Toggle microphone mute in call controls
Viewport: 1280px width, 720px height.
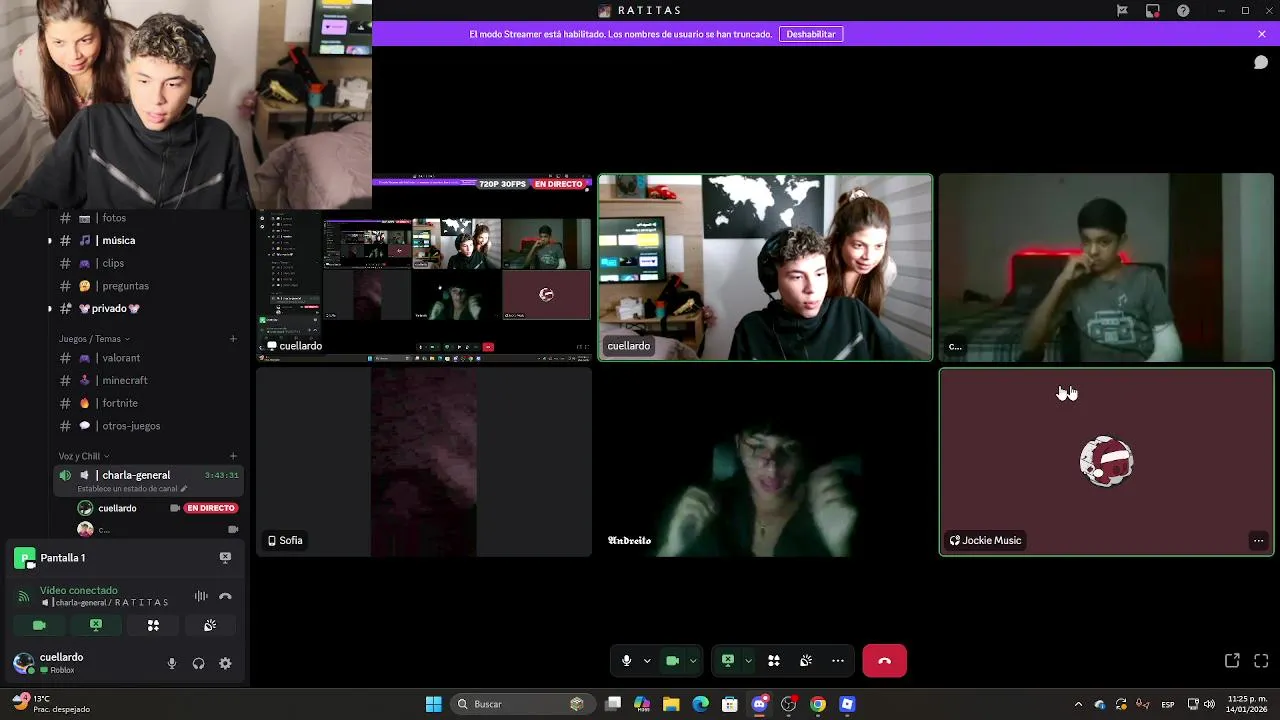(x=627, y=661)
